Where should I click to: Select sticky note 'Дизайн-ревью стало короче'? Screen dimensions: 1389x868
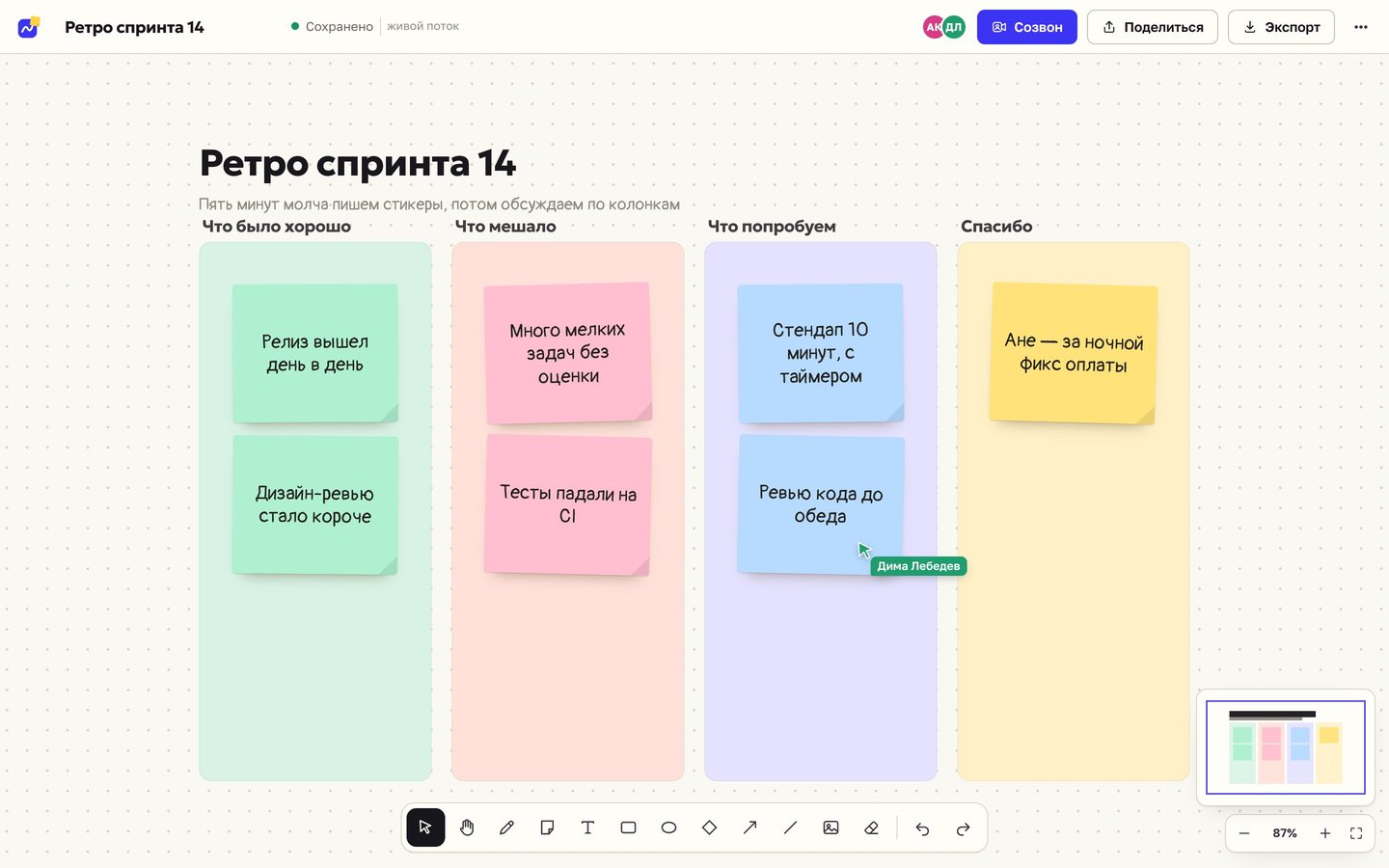[x=315, y=504]
